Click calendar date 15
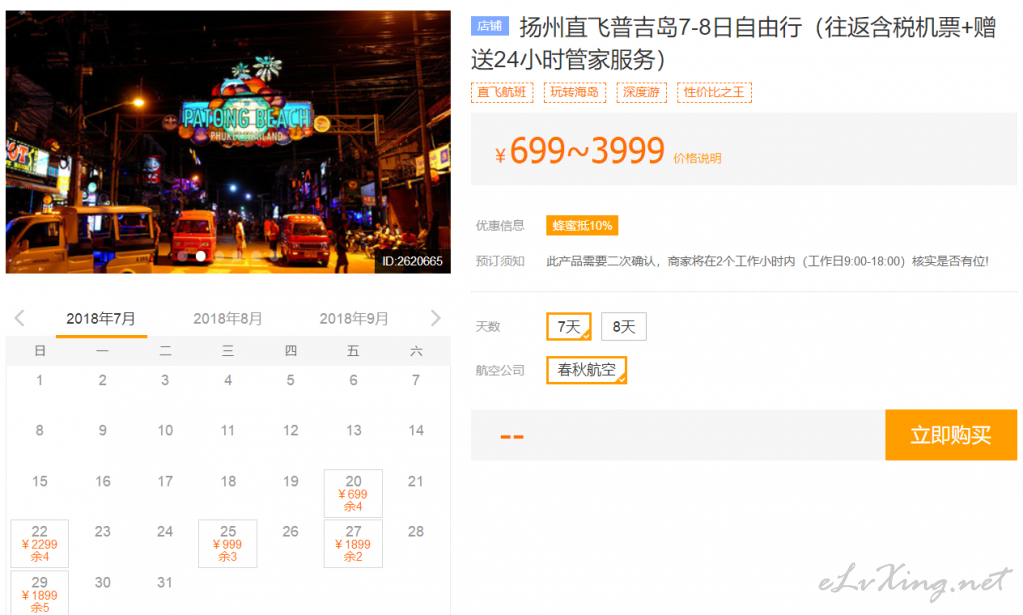This screenshot has width=1023, height=615. click(x=40, y=481)
